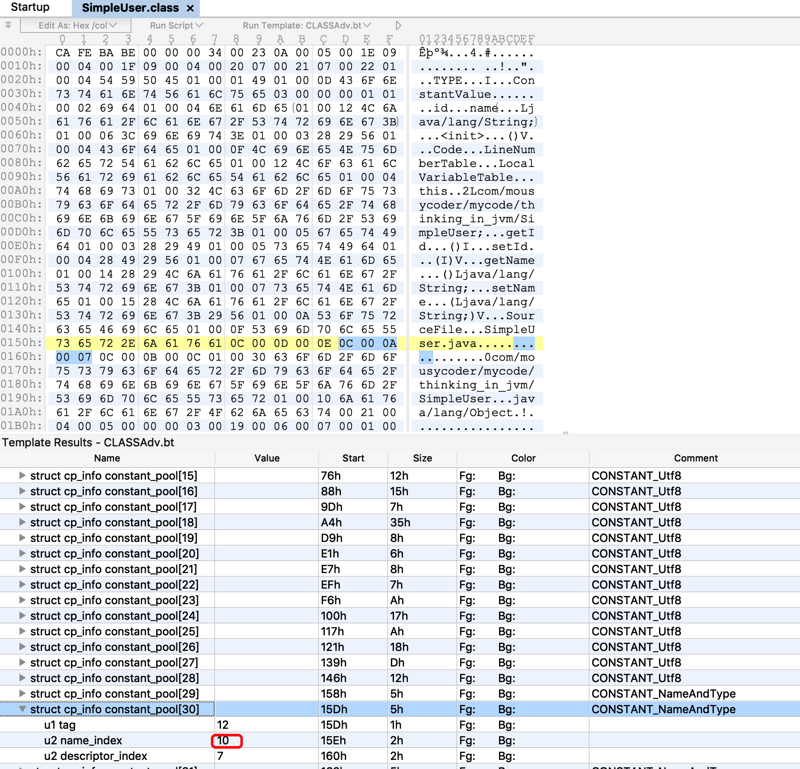This screenshot has height=769, width=800.
Task: Click constant_pool[24] start value 100h
Action: click(x=334, y=616)
